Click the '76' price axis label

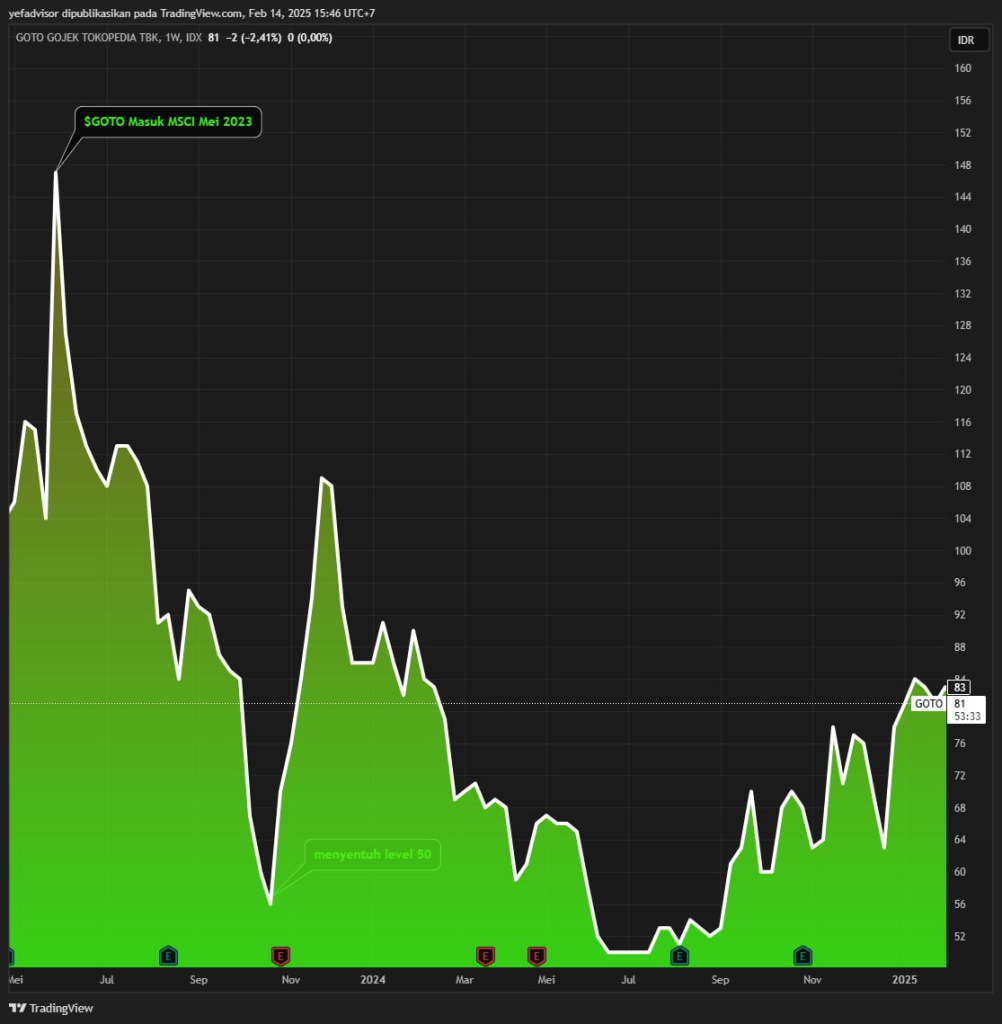click(x=960, y=743)
